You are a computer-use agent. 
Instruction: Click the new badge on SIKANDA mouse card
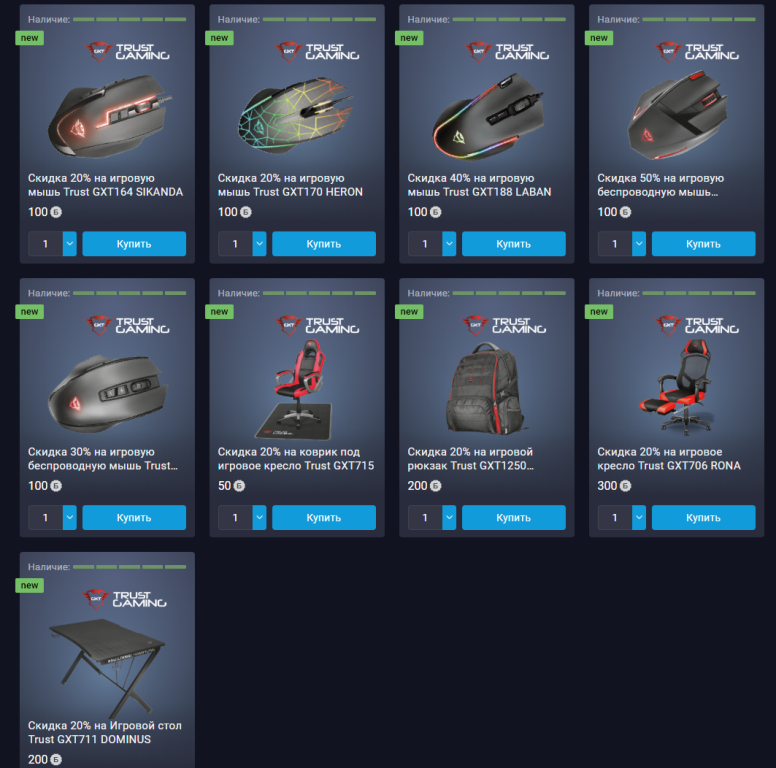point(30,38)
